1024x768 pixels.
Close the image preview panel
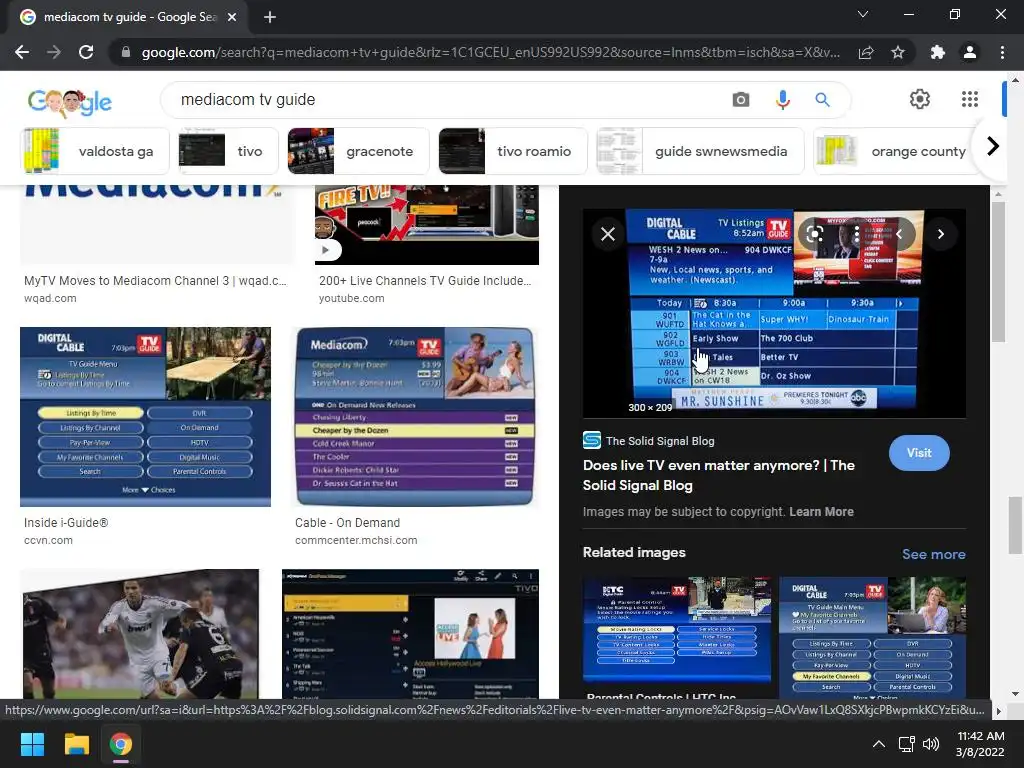(608, 234)
